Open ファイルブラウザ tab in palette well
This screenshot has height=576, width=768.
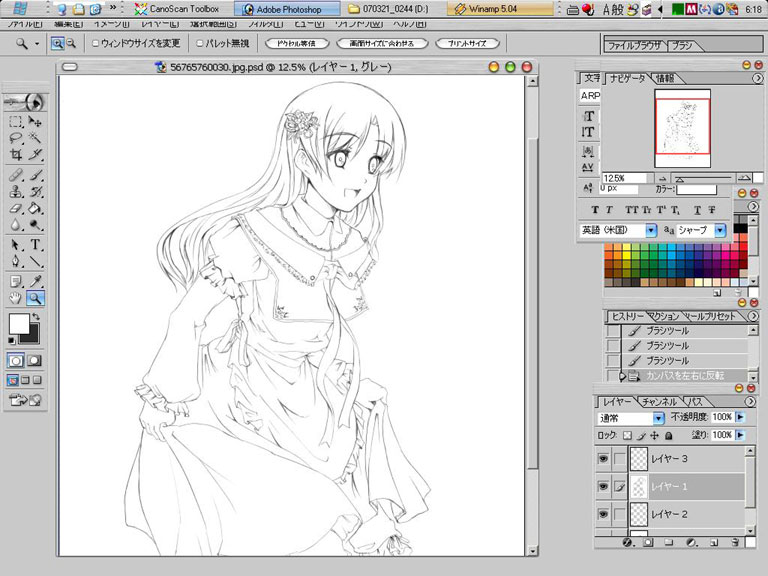pyautogui.click(x=635, y=46)
